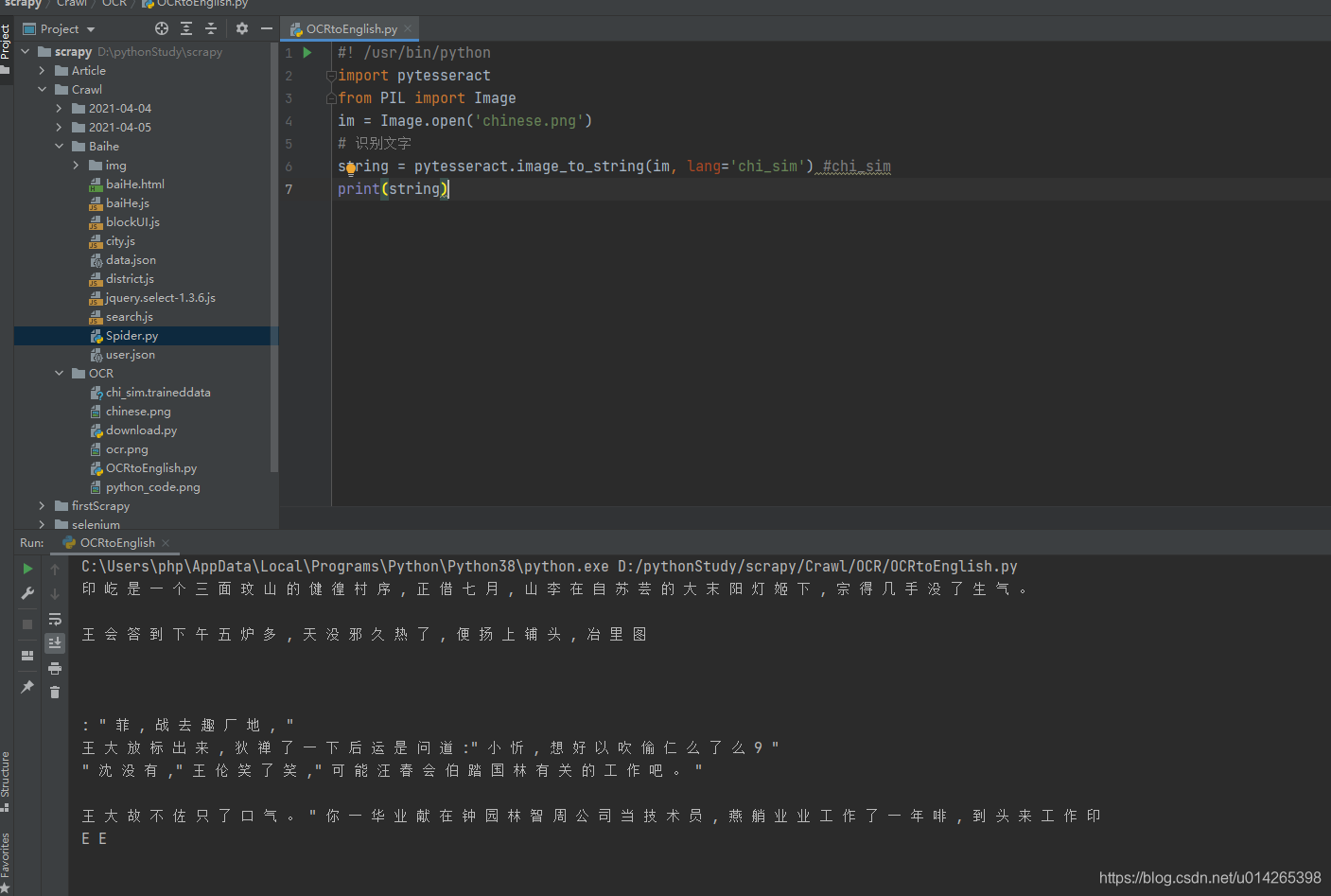Screen dimensions: 1331x896
Task: Close the OCRtoEnglish Run tab
Action: pos(166,542)
